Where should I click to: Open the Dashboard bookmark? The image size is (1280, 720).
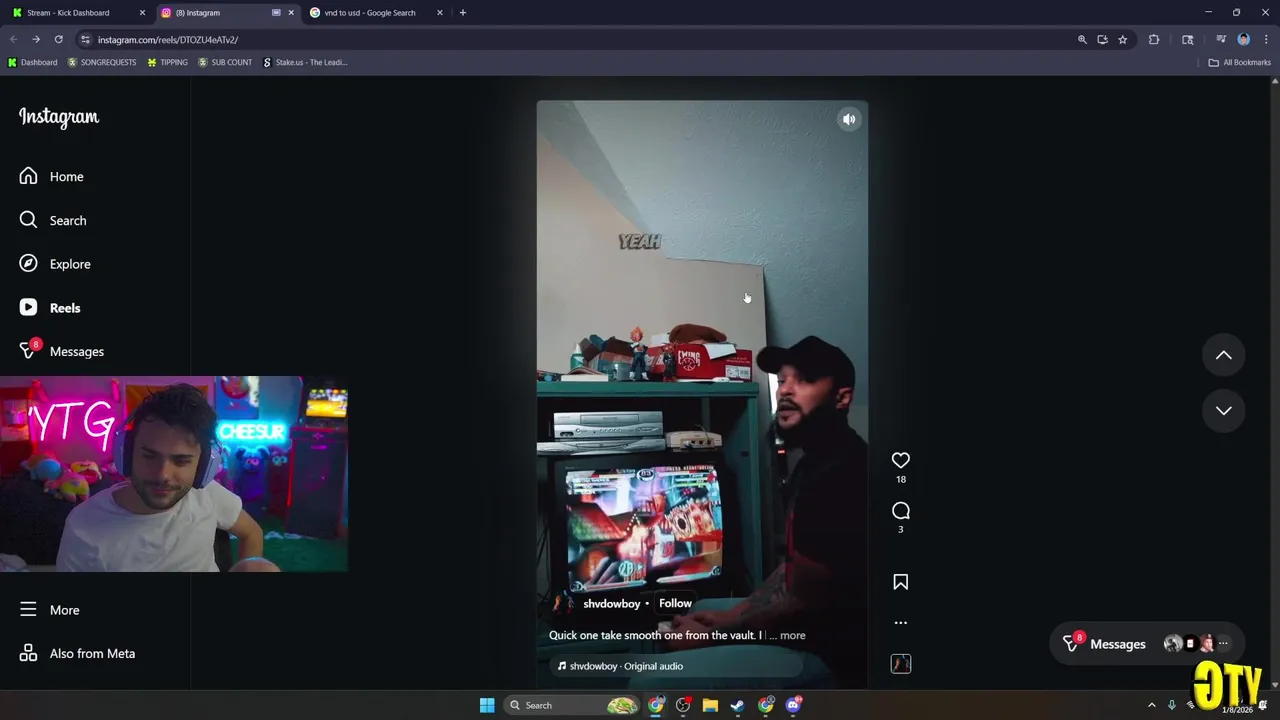(32, 62)
